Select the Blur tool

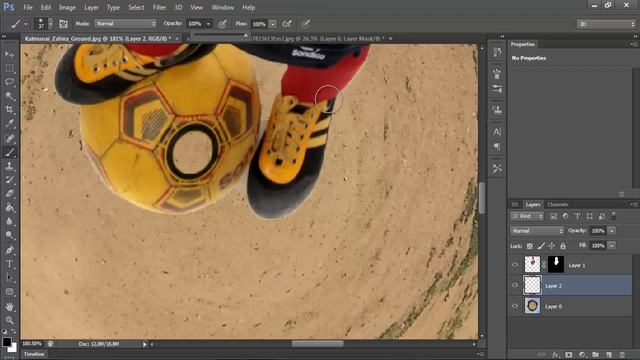coord(9,222)
